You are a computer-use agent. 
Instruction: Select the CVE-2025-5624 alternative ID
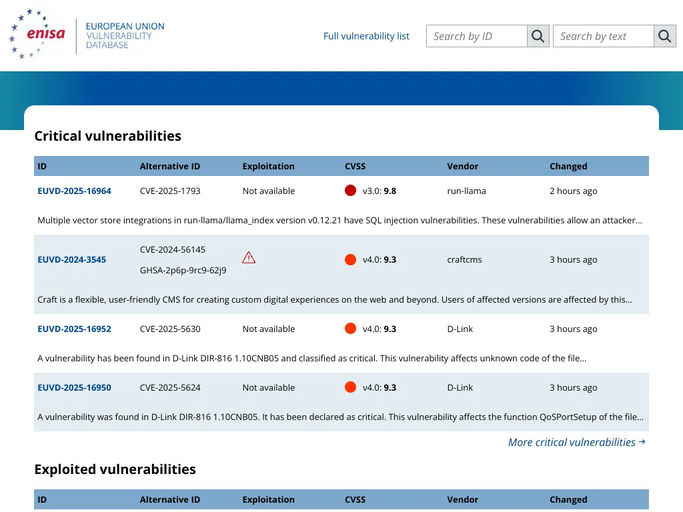[170, 387]
